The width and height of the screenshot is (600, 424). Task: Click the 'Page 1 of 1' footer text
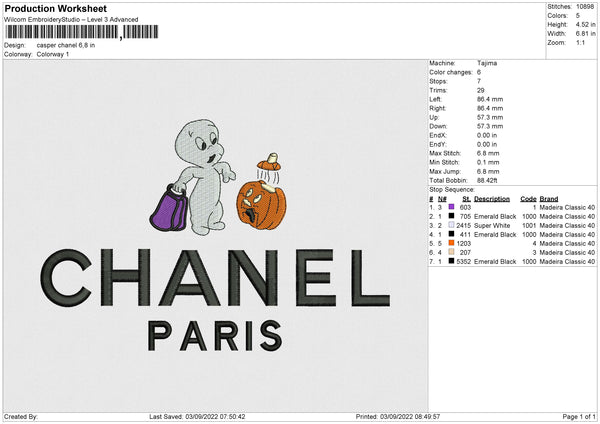coord(579,416)
